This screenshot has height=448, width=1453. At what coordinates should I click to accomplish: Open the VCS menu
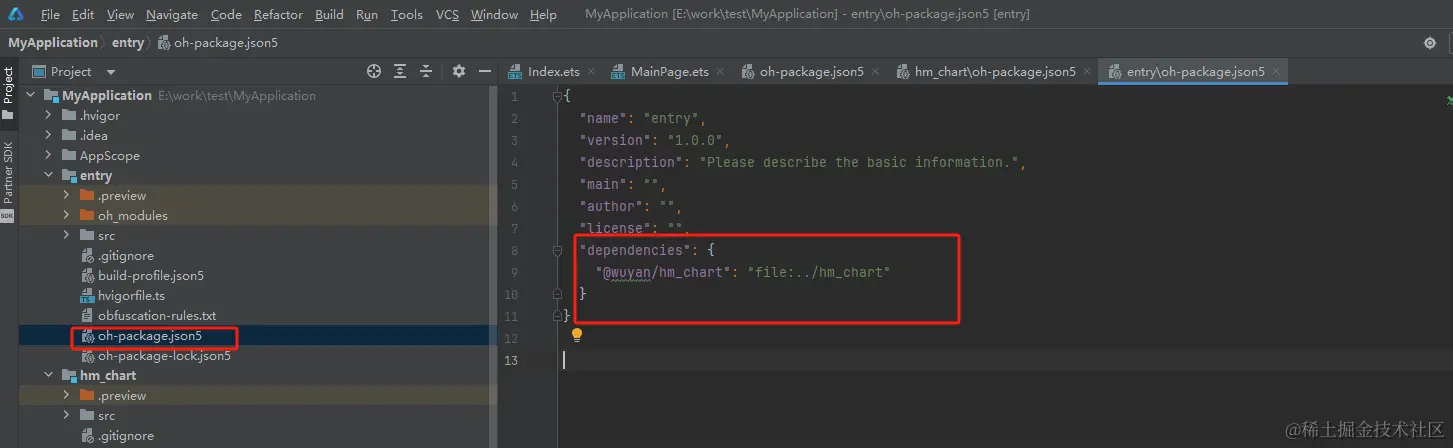[447, 15]
